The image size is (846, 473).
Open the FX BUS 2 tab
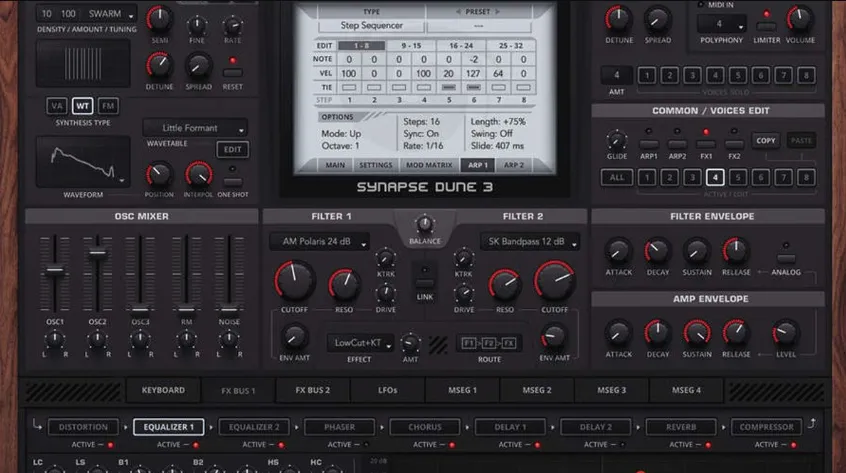click(312, 390)
